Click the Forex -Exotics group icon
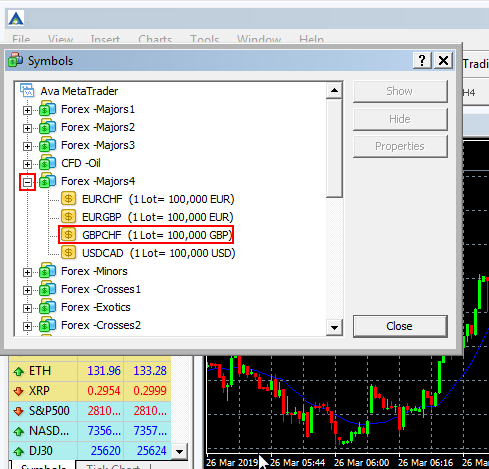This screenshot has width=489, height=469. [47, 307]
